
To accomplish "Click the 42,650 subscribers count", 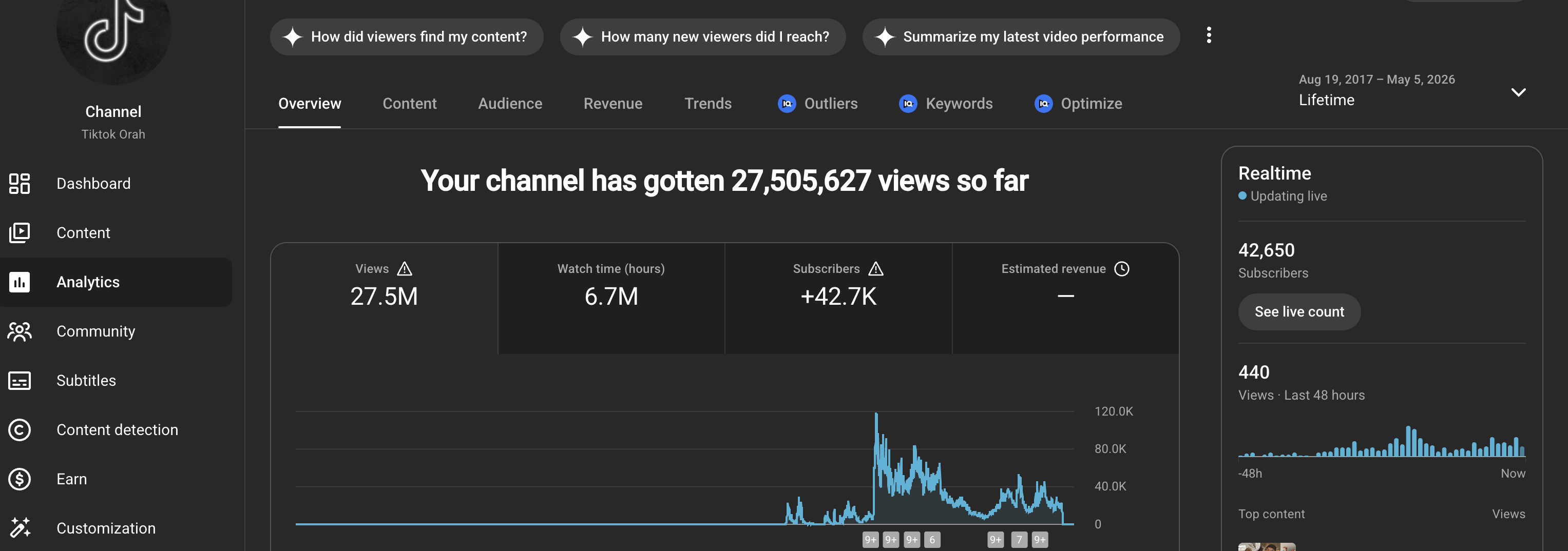I will pos(1266,250).
